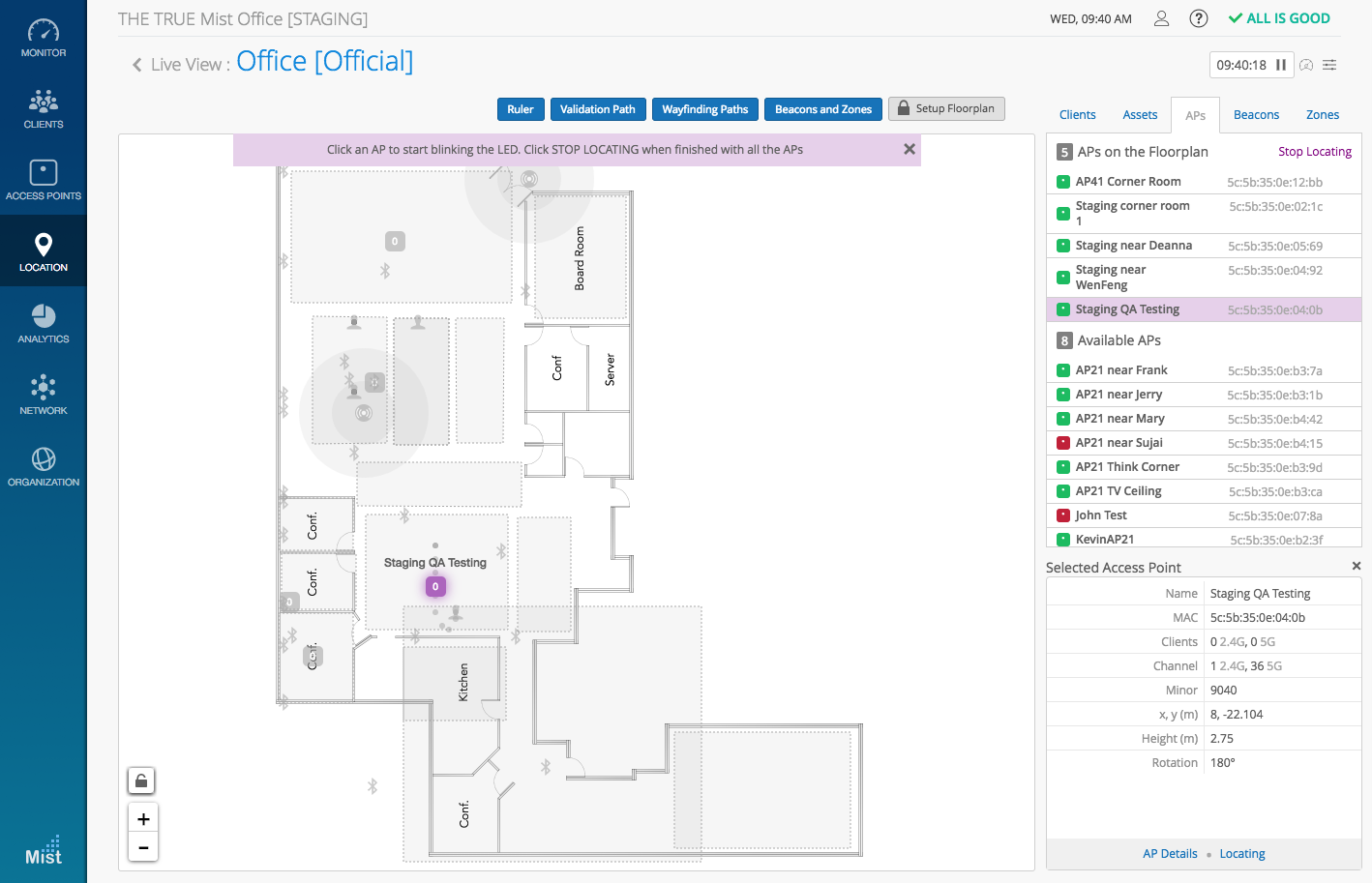Click the red status icon for AP21 near Sujai
The width and height of the screenshot is (1372, 883).
pyautogui.click(x=1063, y=443)
